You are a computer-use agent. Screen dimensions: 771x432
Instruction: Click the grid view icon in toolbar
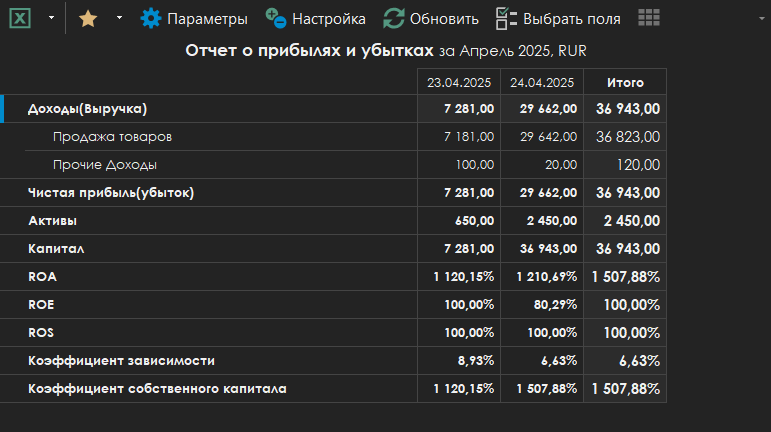point(648,18)
